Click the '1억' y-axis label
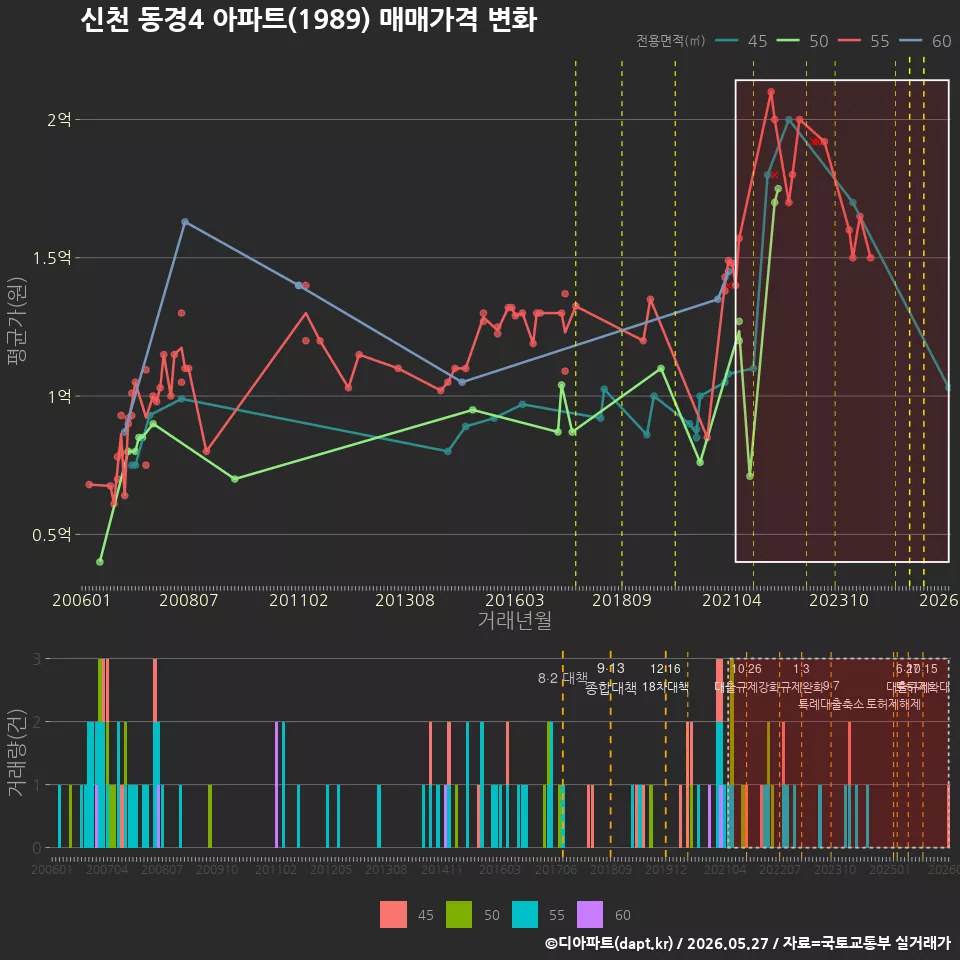Image resolution: width=960 pixels, height=960 pixels. click(59, 396)
